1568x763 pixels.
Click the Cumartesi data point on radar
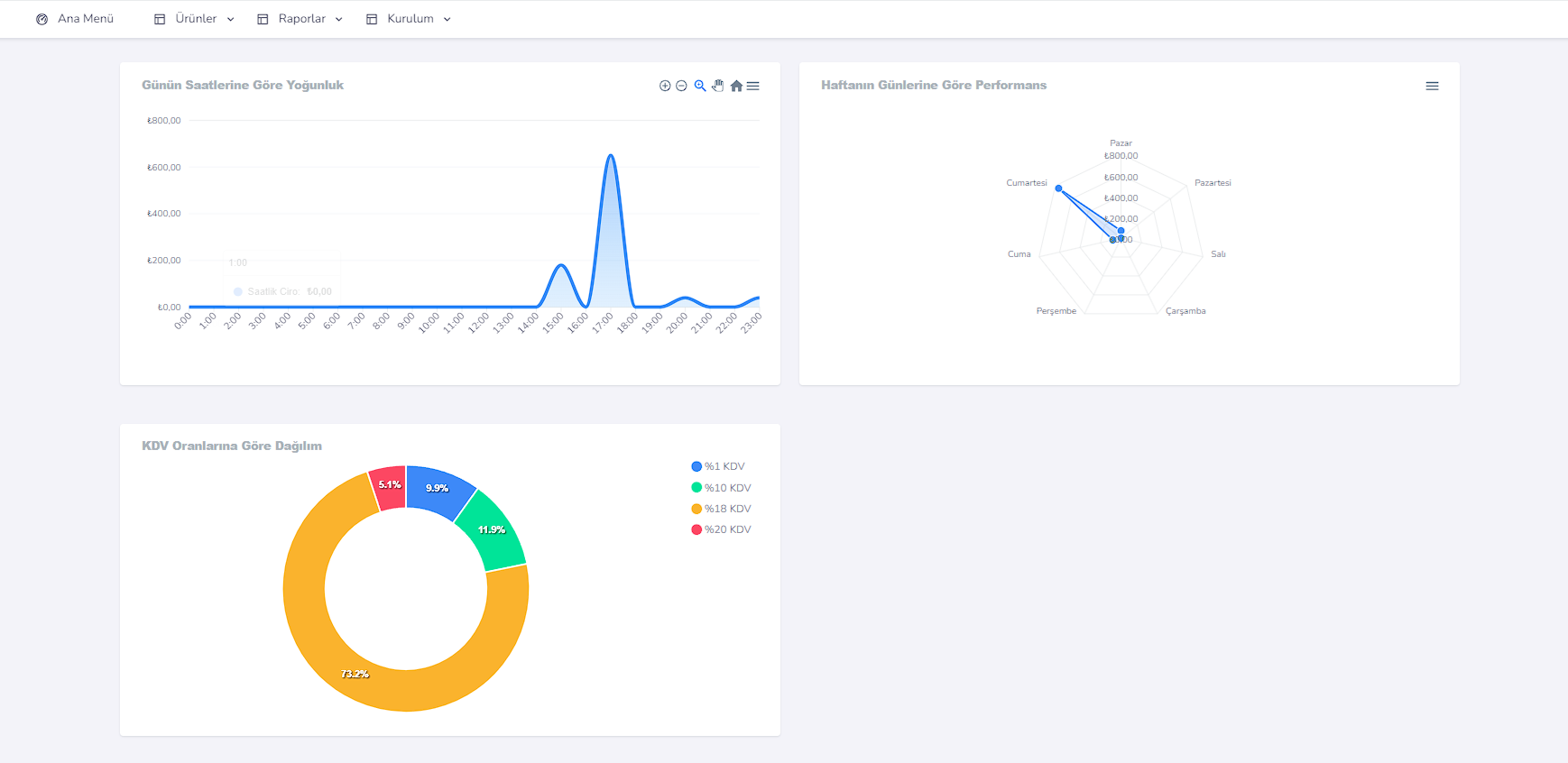(x=1058, y=188)
